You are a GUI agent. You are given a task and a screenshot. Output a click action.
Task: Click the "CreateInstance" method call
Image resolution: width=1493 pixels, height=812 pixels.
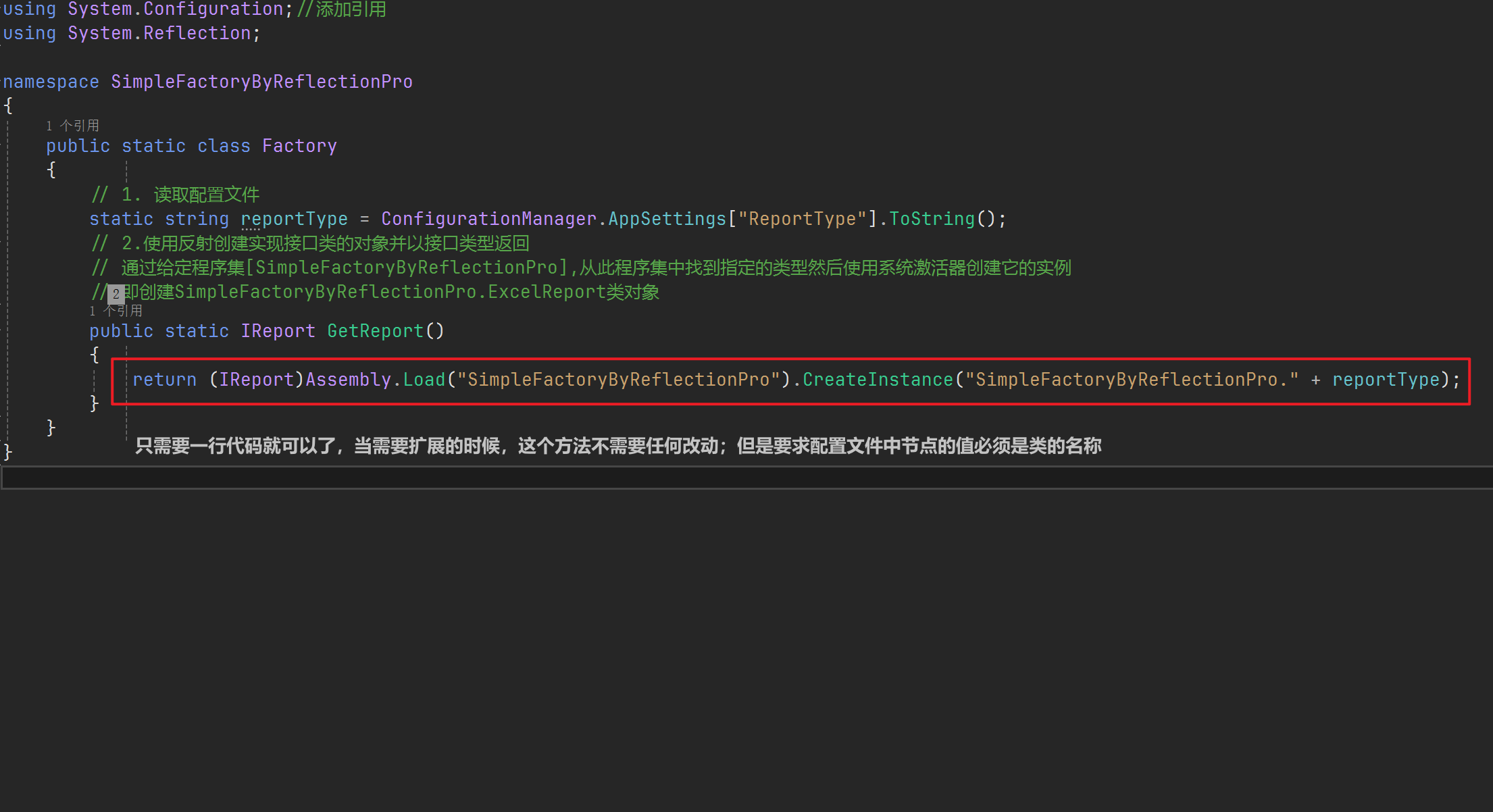pos(878,380)
